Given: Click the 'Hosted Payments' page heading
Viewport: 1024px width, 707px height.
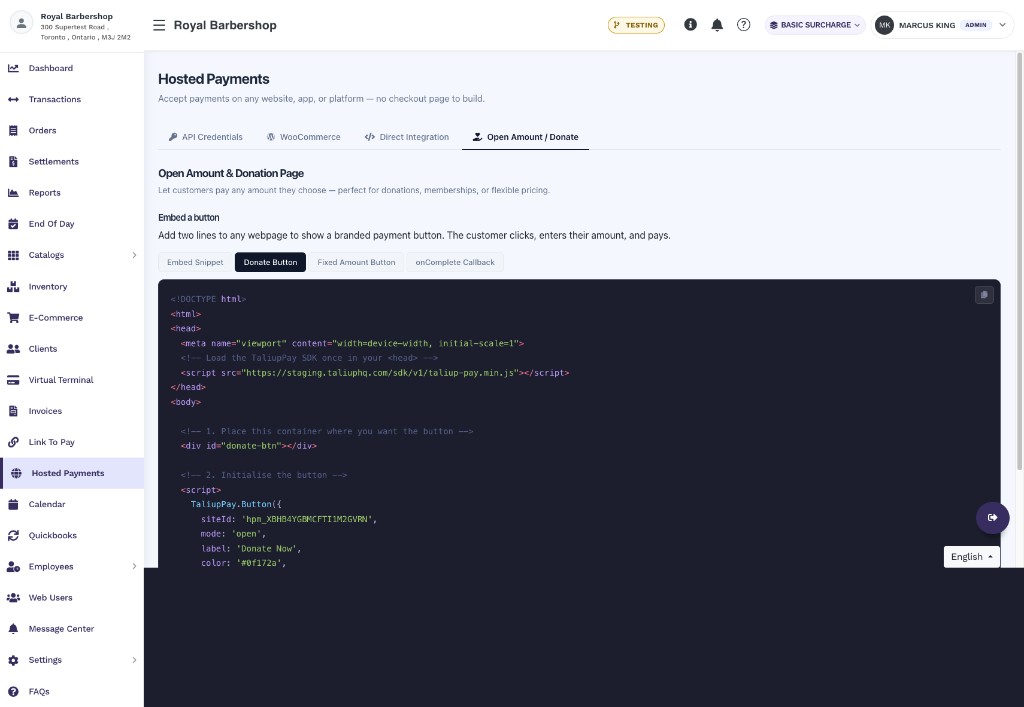Looking at the screenshot, I should point(214,79).
